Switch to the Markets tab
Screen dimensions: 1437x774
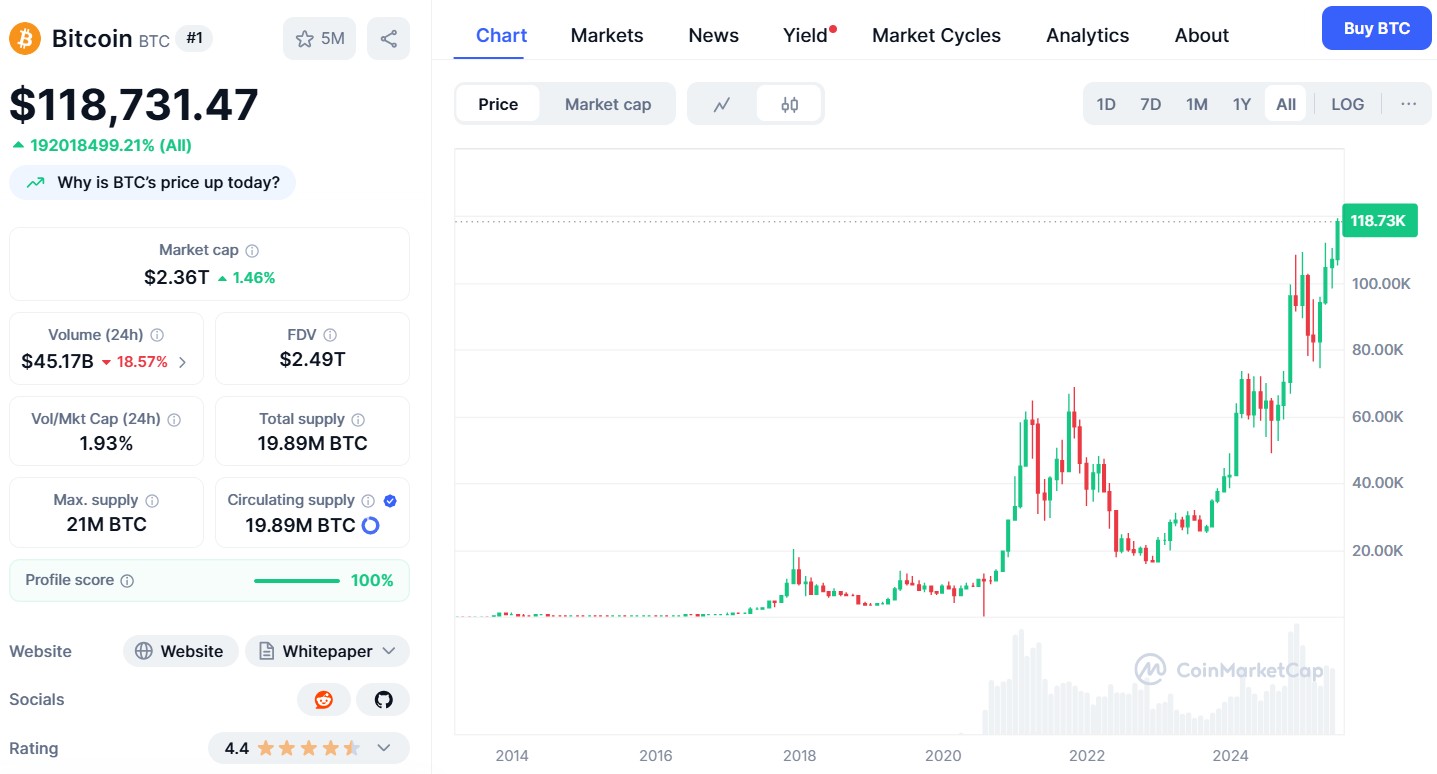click(606, 35)
